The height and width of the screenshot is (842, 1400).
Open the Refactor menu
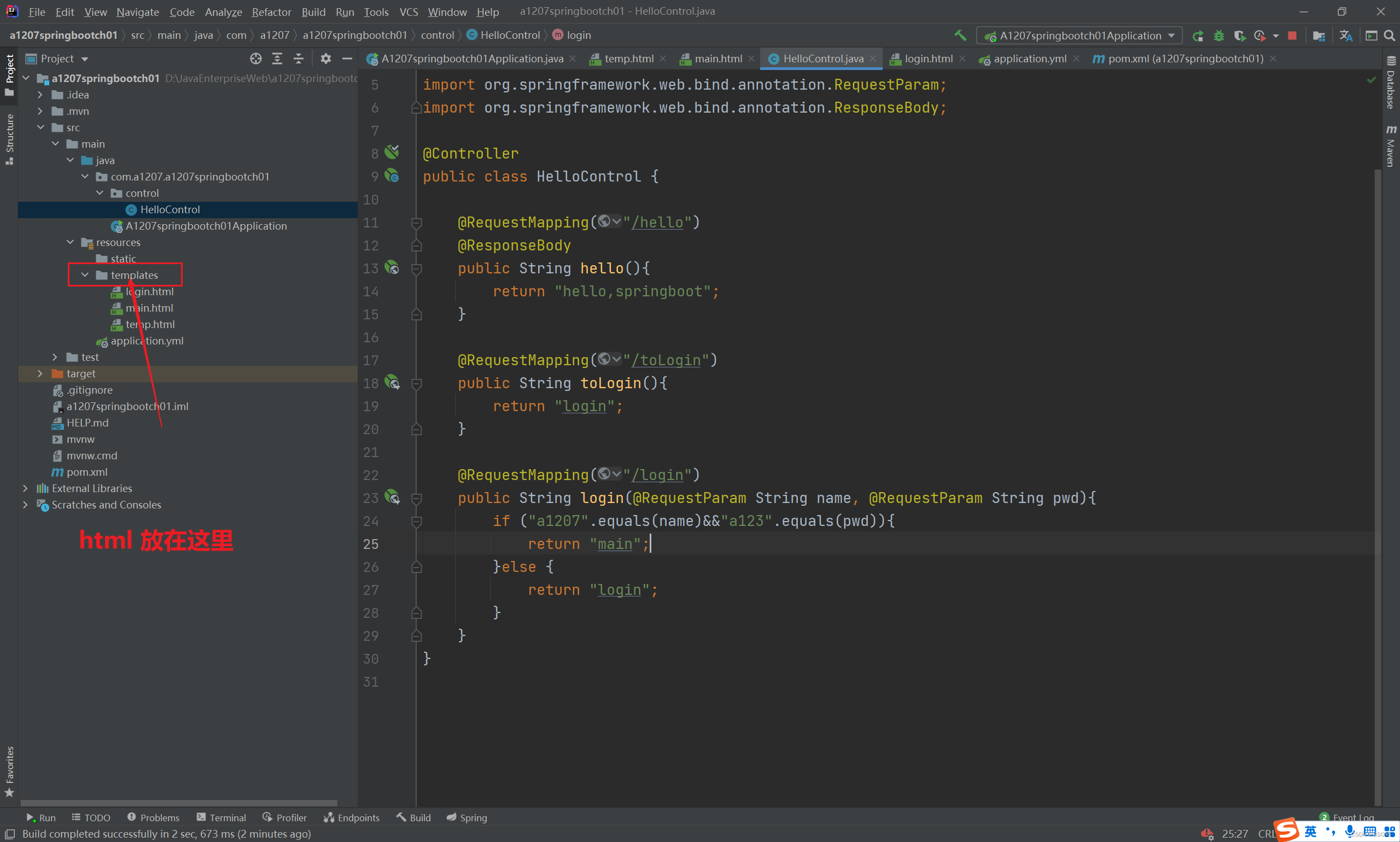point(271,12)
